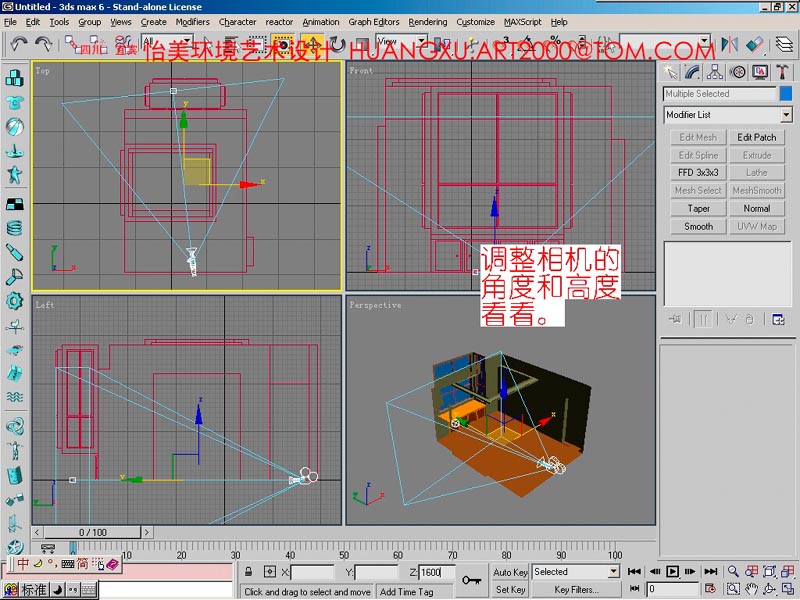Image resolution: width=800 pixels, height=600 pixels.
Task: Switch to the Motion panel tab
Action: click(x=737, y=72)
